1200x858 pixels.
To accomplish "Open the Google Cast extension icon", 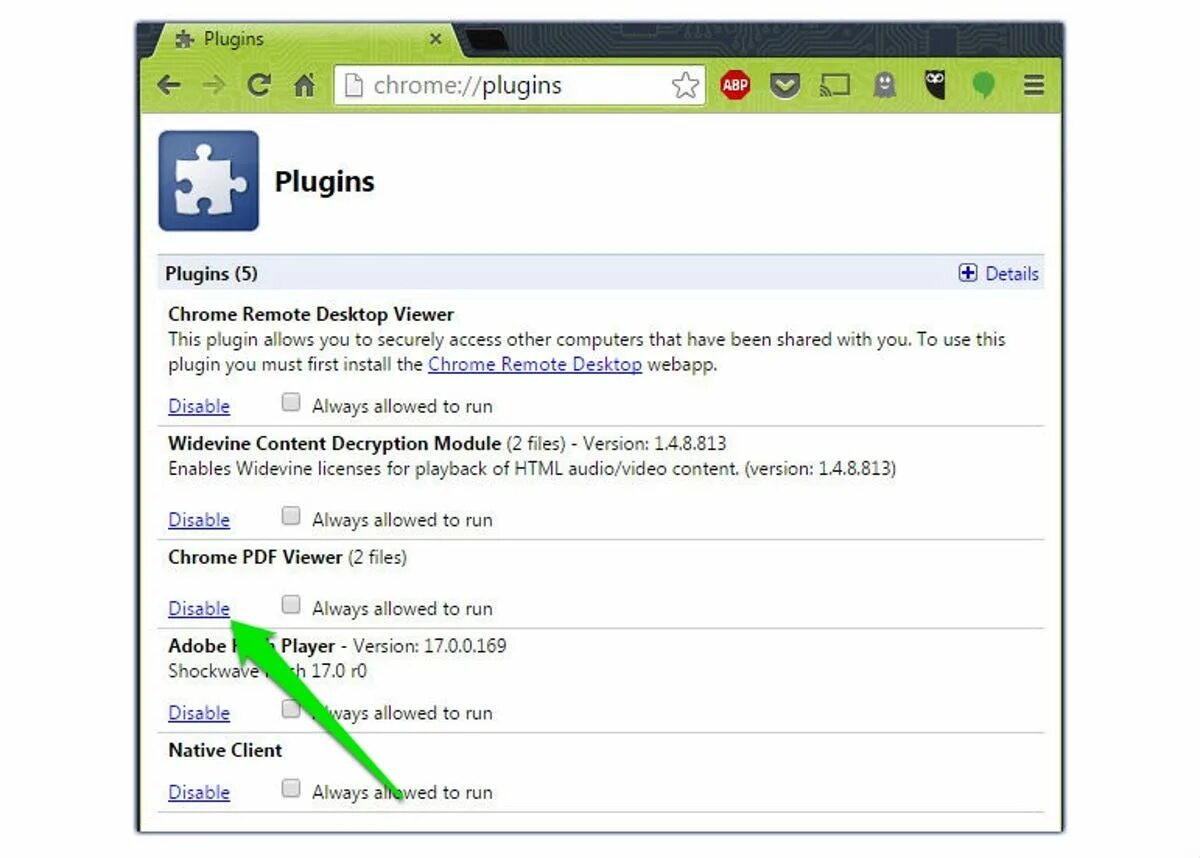I will coord(835,86).
